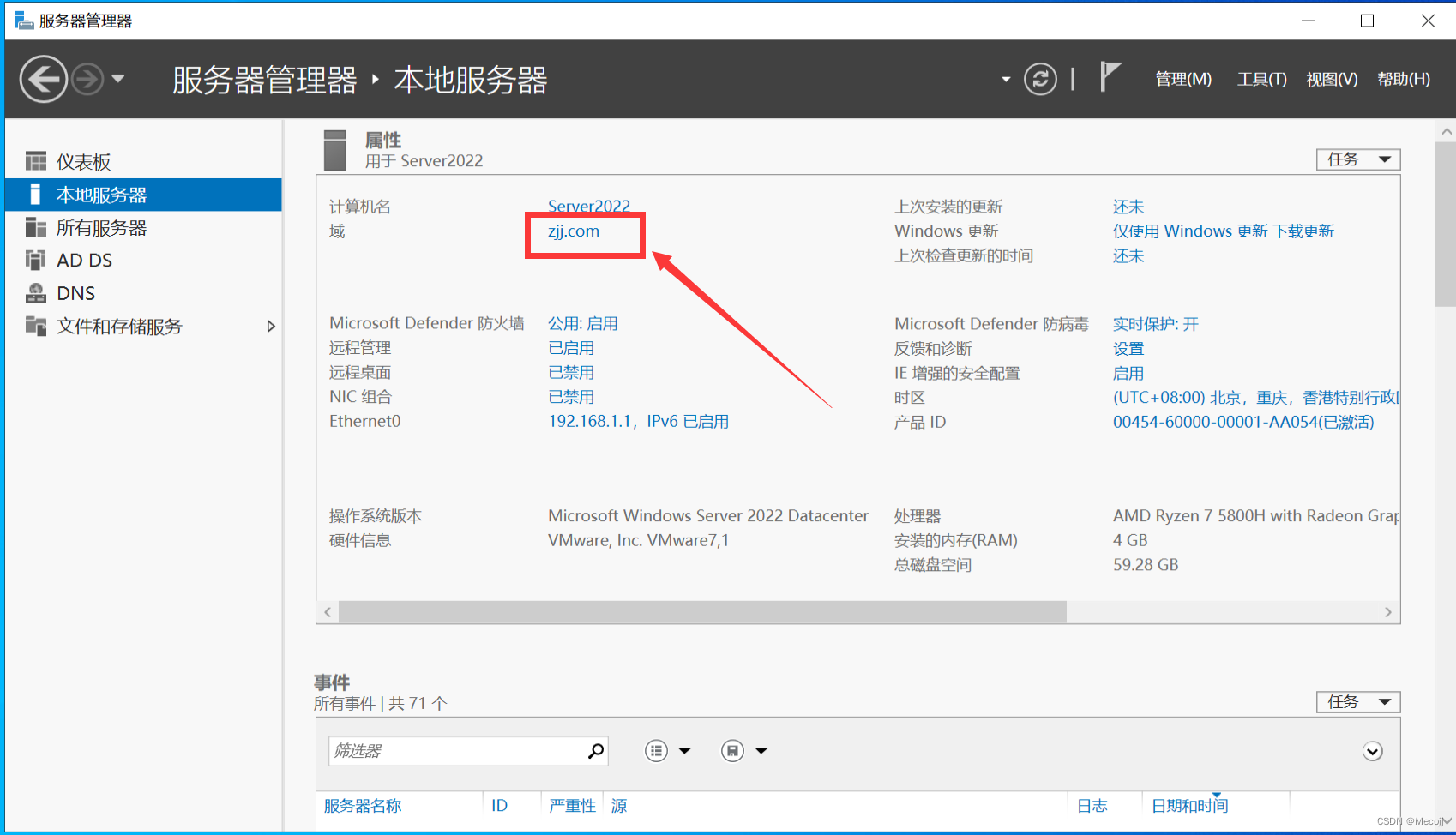Viewport: 1456px width, 835px height.
Task: Click vertical scrollbar up arrow
Action: pos(1447,131)
